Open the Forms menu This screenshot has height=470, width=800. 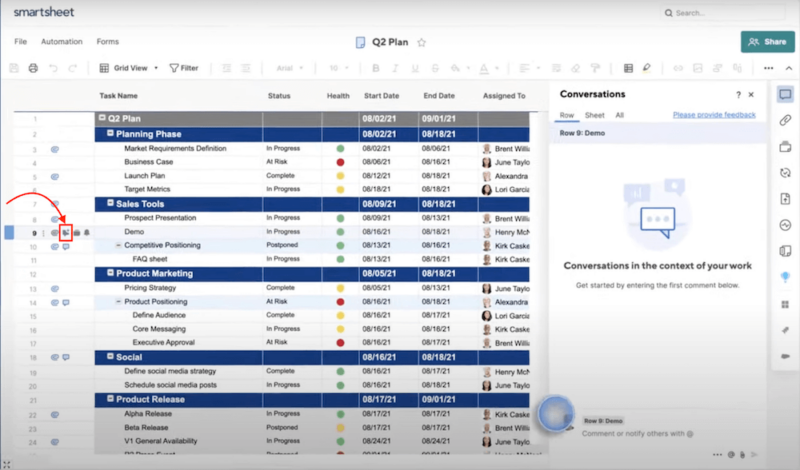click(108, 42)
